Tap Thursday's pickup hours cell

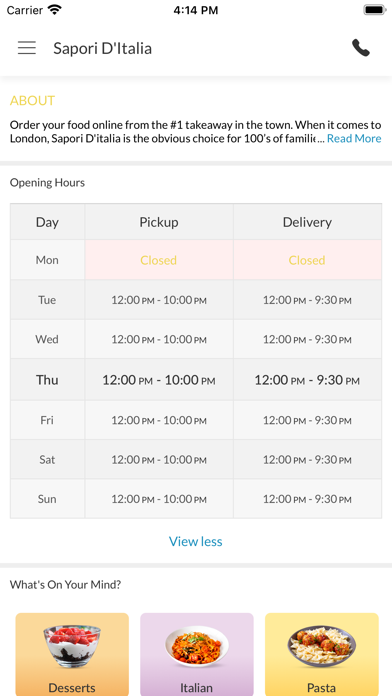(x=159, y=380)
